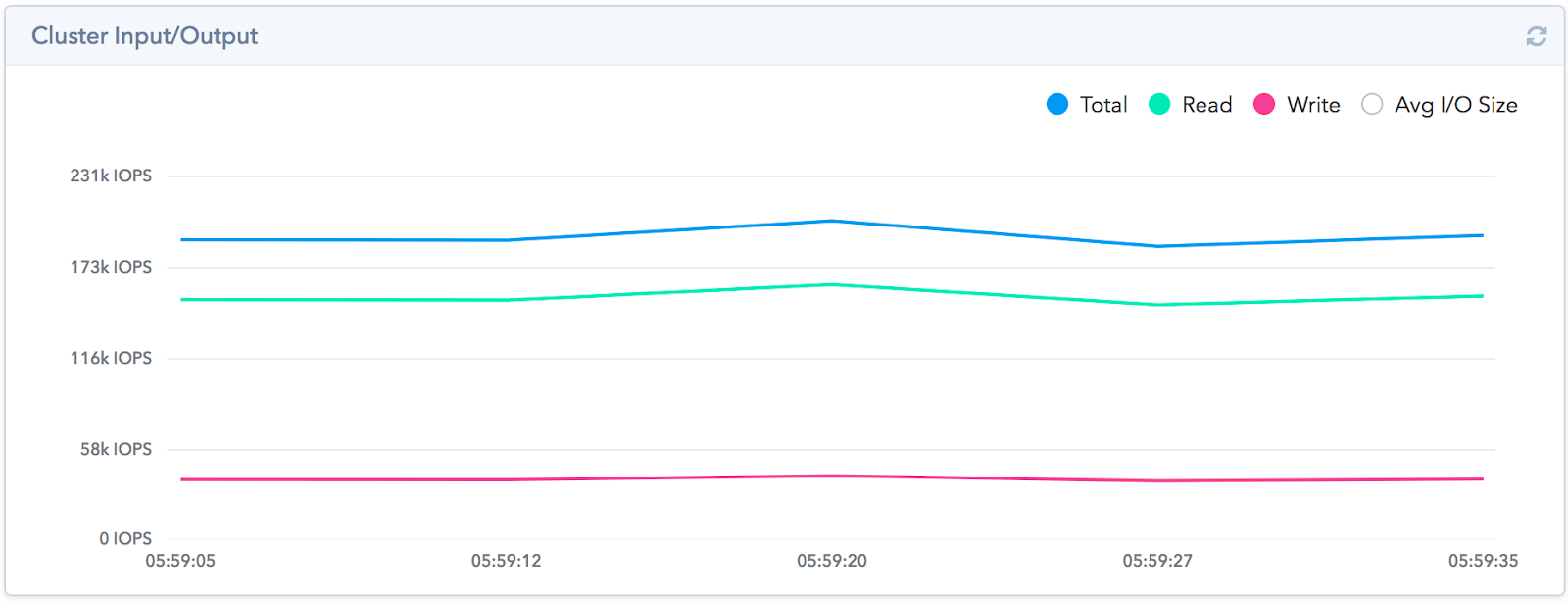Click the 231k IOPS axis label
Viewport: 1568px width, 603px height.
(x=111, y=176)
